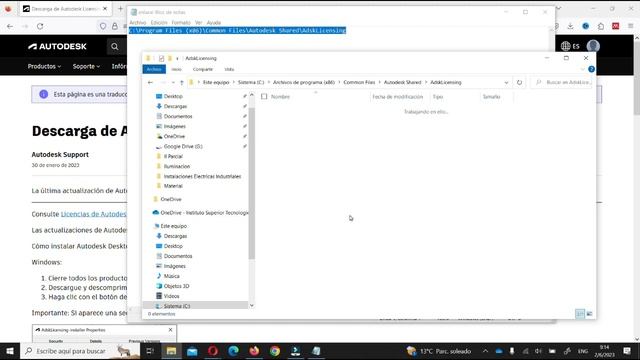Open Properties from Explorer's quick access toolbar
640x360 pixels.
pos(161,58)
